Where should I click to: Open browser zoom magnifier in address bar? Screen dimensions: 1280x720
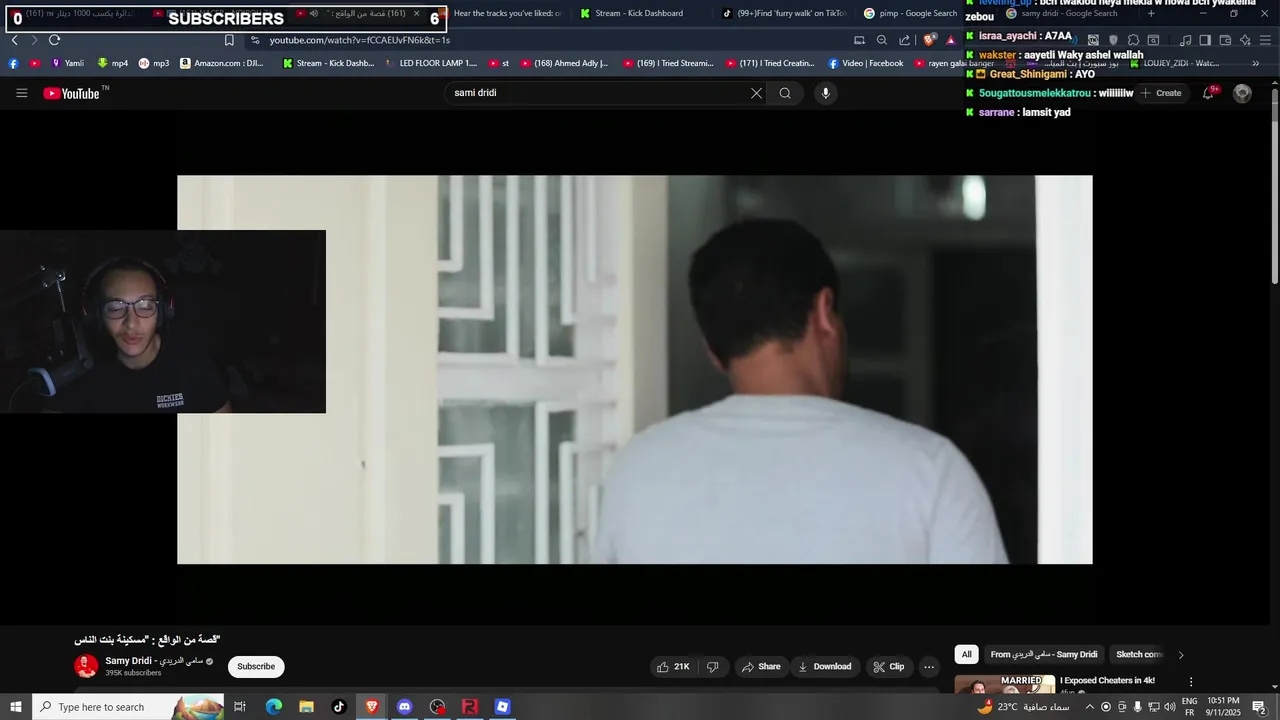coord(882,40)
